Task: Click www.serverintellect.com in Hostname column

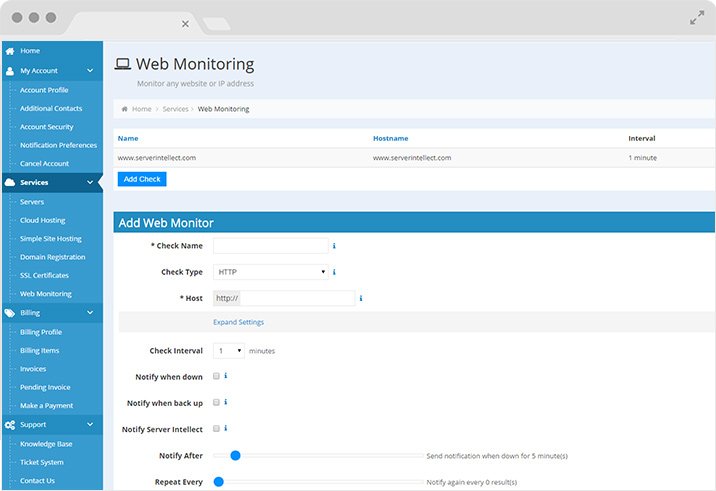Action: coord(412,158)
